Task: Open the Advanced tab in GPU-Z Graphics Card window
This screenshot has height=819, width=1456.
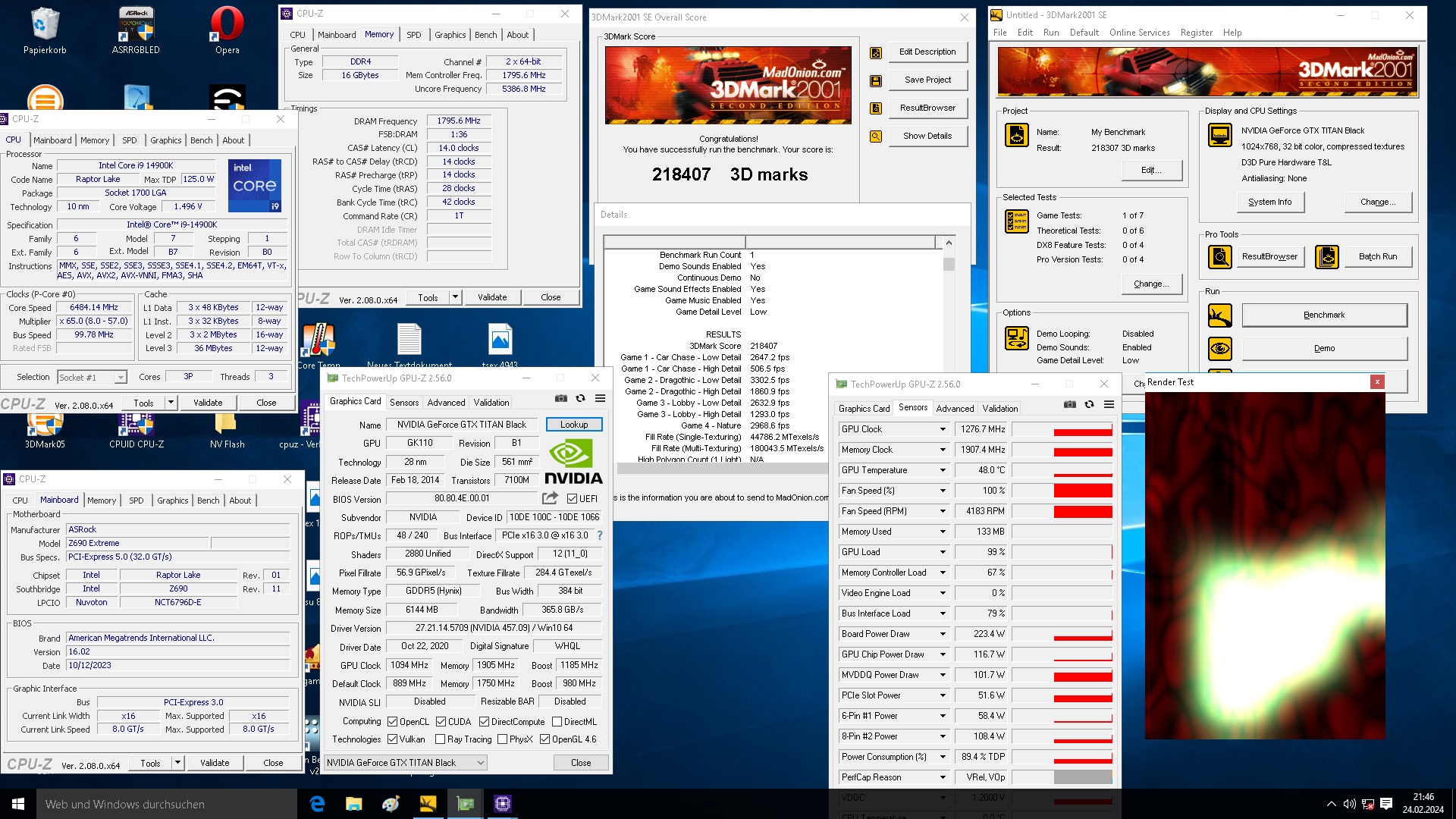Action: coord(446,403)
